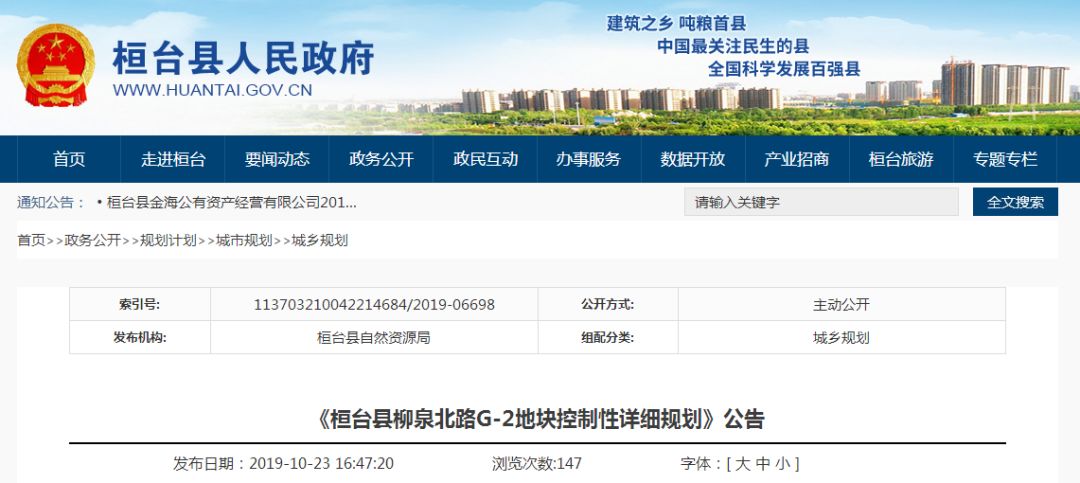
Task: Click the national emblem logo
Action: coord(56,65)
